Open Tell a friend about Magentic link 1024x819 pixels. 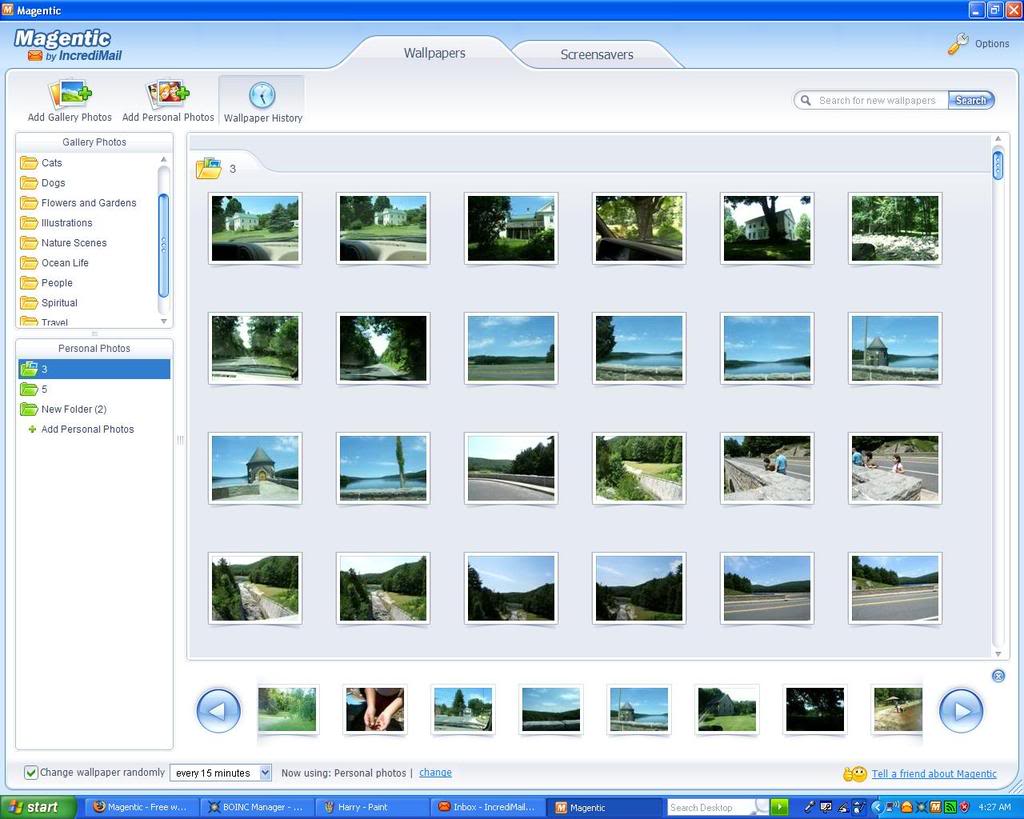pyautogui.click(x=934, y=773)
